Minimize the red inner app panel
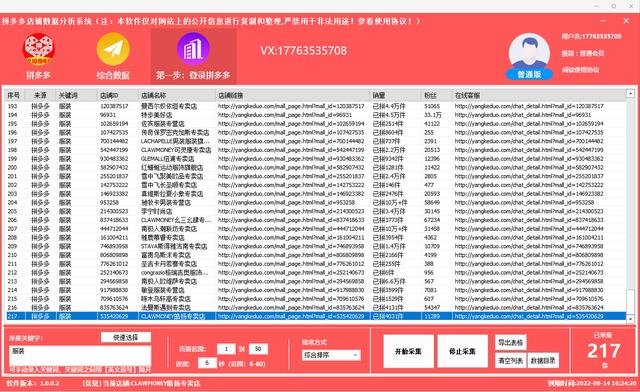The image size is (640, 392). [603, 20]
